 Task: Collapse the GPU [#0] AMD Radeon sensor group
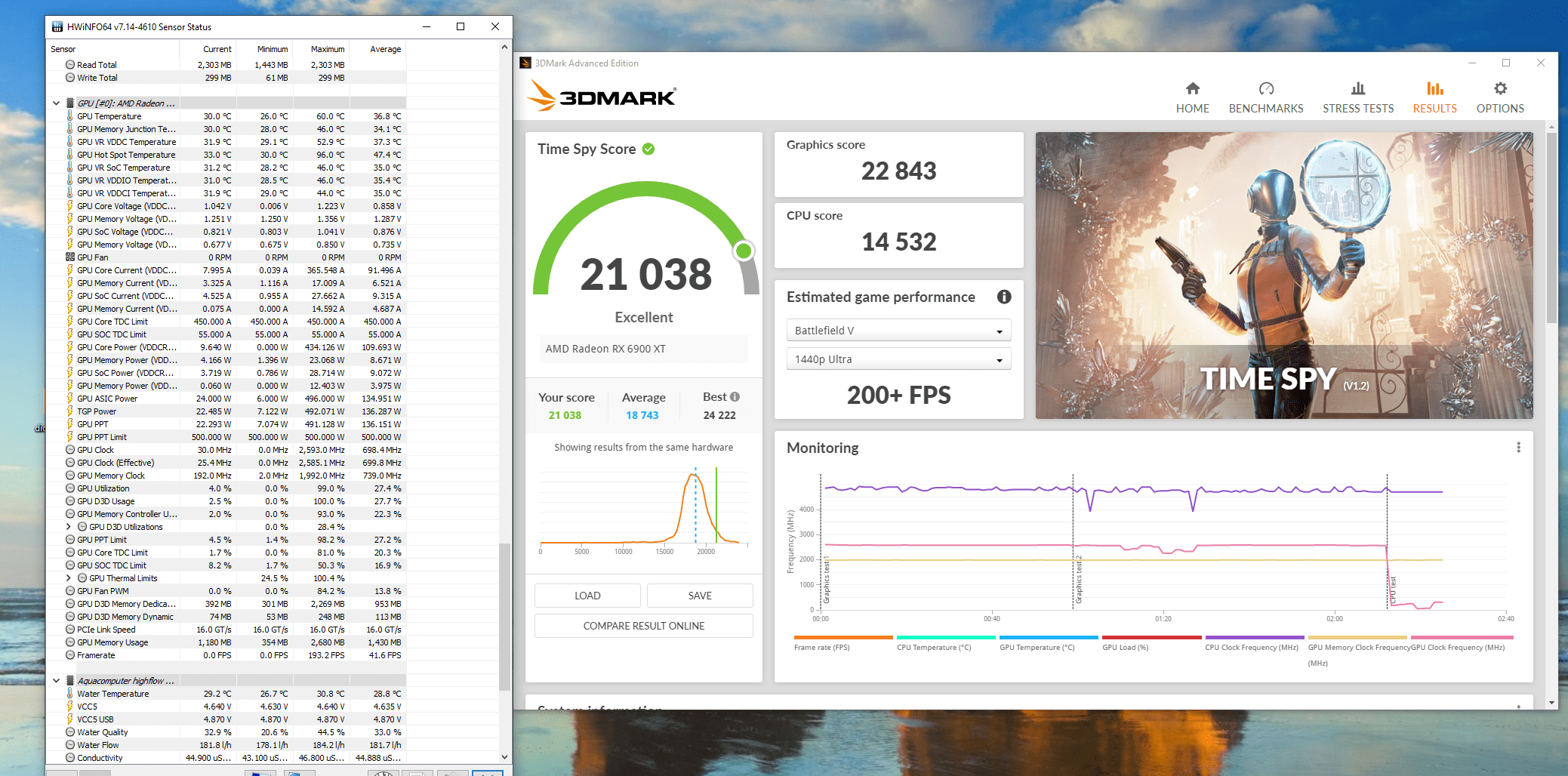pos(56,103)
